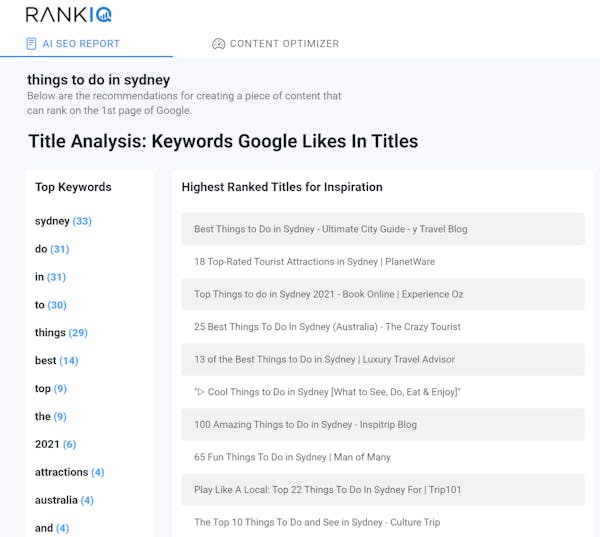Screen dimensions: 600x537
Task: Open the AI SEO Report tab
Action: click(x=80, y=44)
